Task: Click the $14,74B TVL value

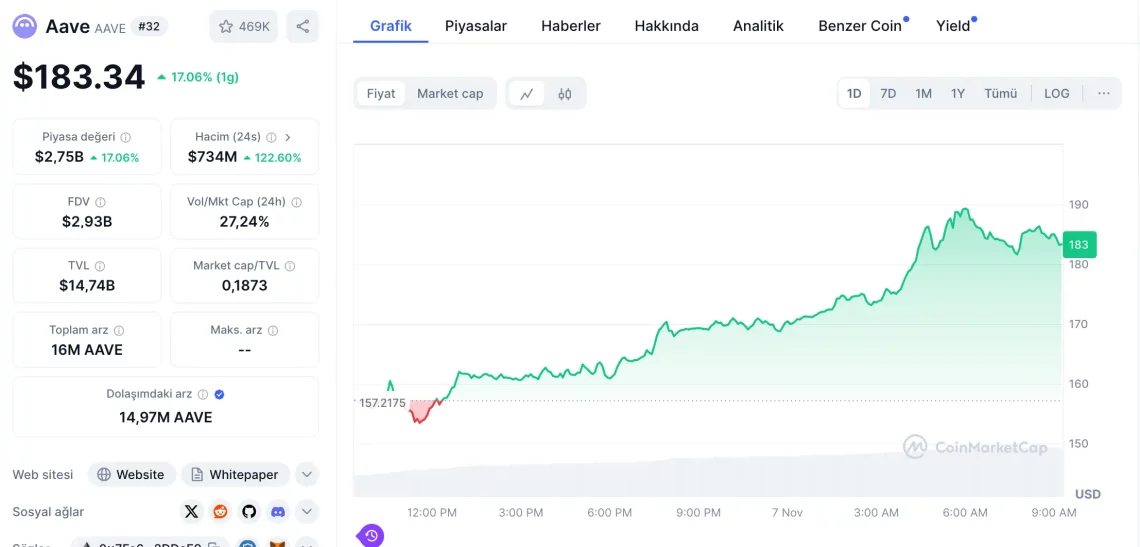Action: [x=87, y=286]
